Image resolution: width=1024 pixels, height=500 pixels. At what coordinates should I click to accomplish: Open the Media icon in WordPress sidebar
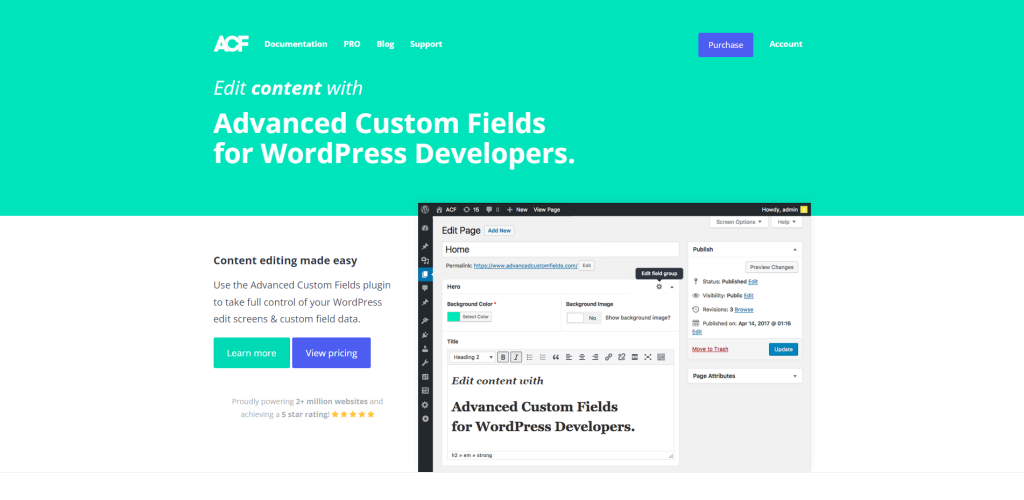pos(425,260)
